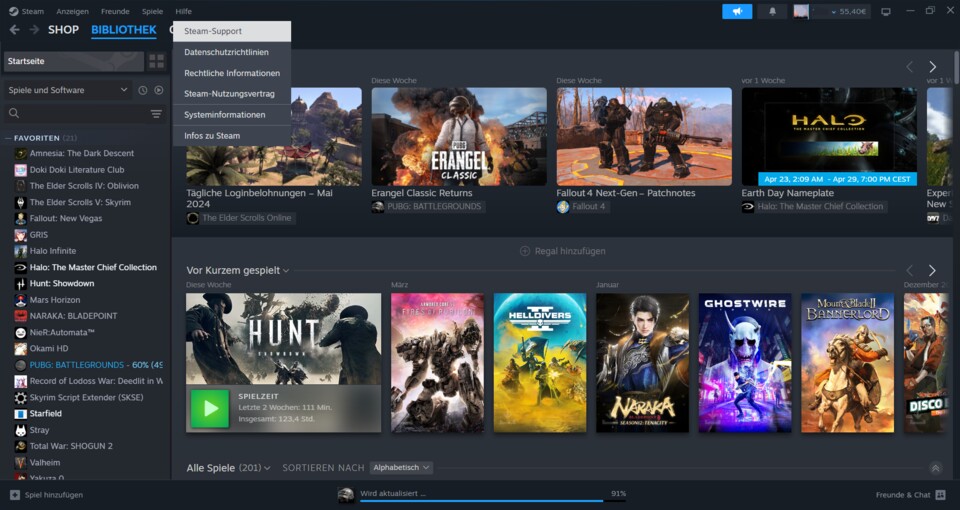Switch to the BIBLIOTHEK tab
960x510 pixels.
(124, 30)
